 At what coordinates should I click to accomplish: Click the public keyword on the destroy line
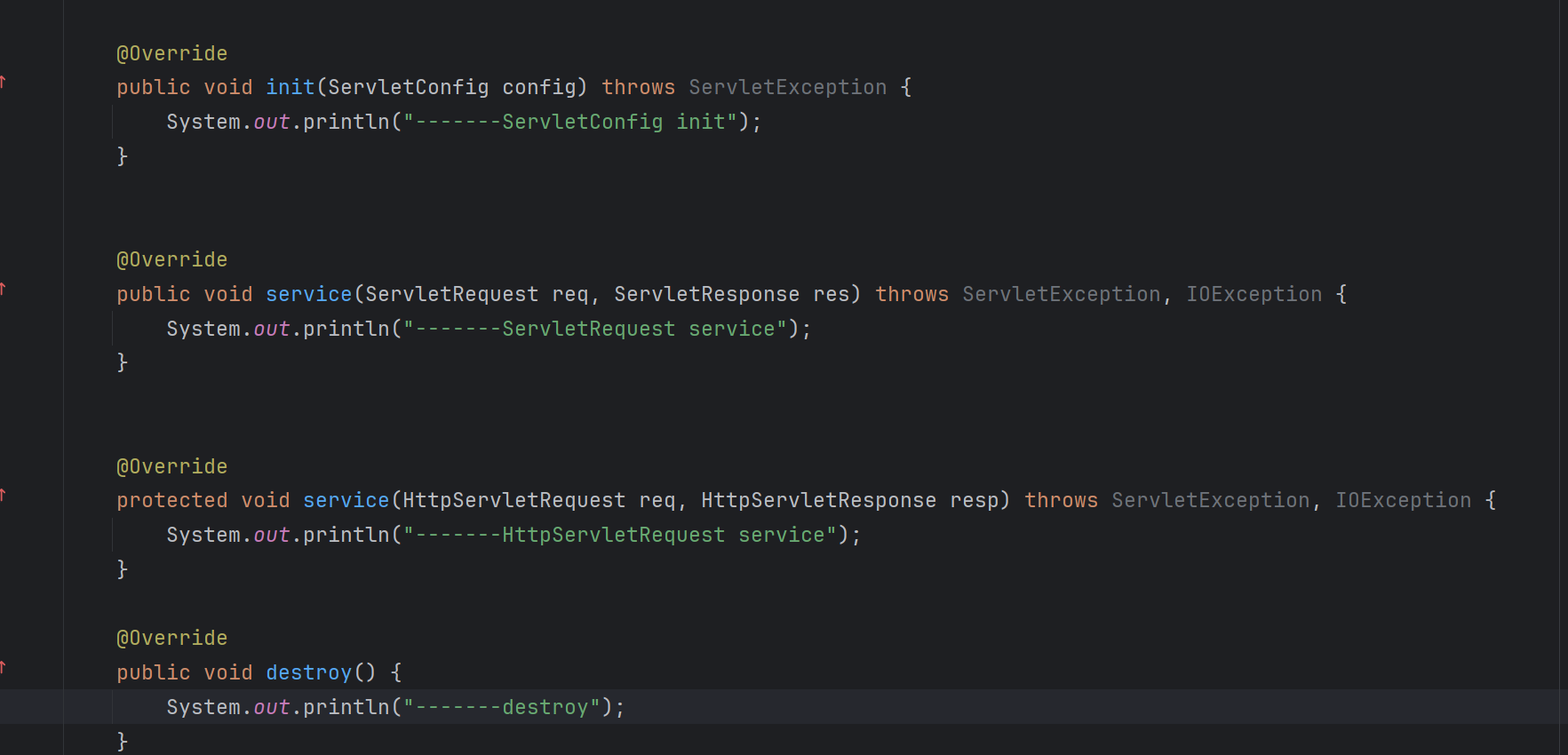tap(154, 672)
